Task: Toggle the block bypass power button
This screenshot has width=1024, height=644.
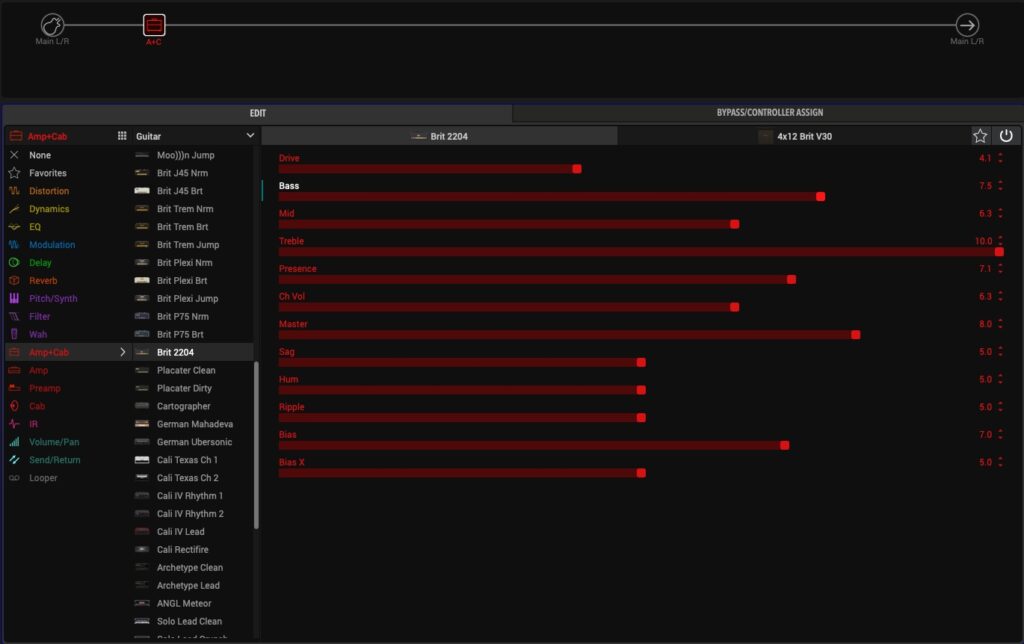Action: 1006,136
